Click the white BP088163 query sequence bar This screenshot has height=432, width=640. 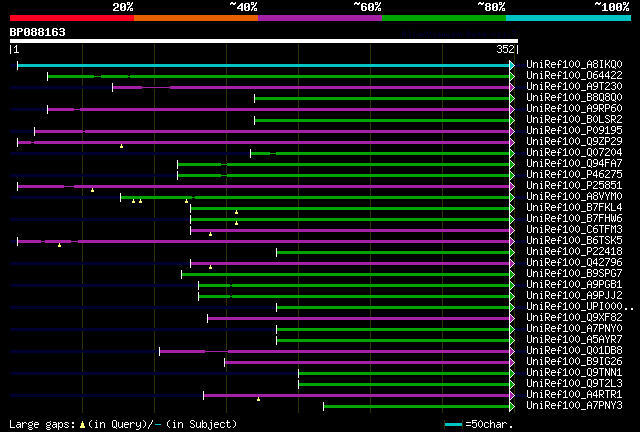pos(264,41)
